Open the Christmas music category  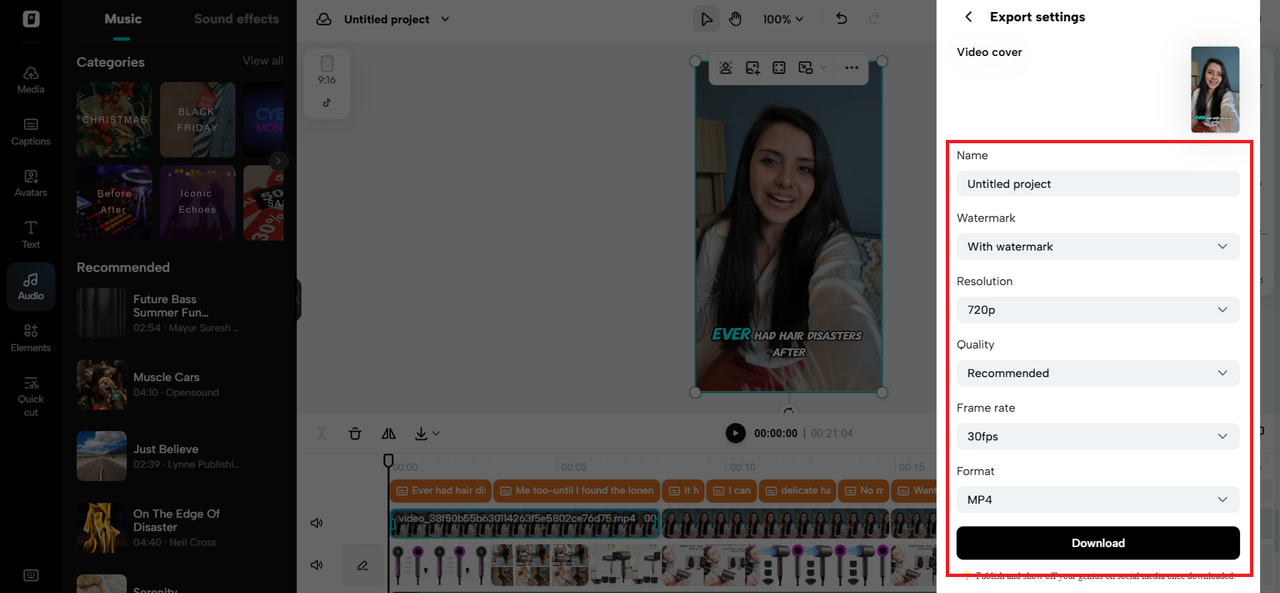click(x=114, y=119)
